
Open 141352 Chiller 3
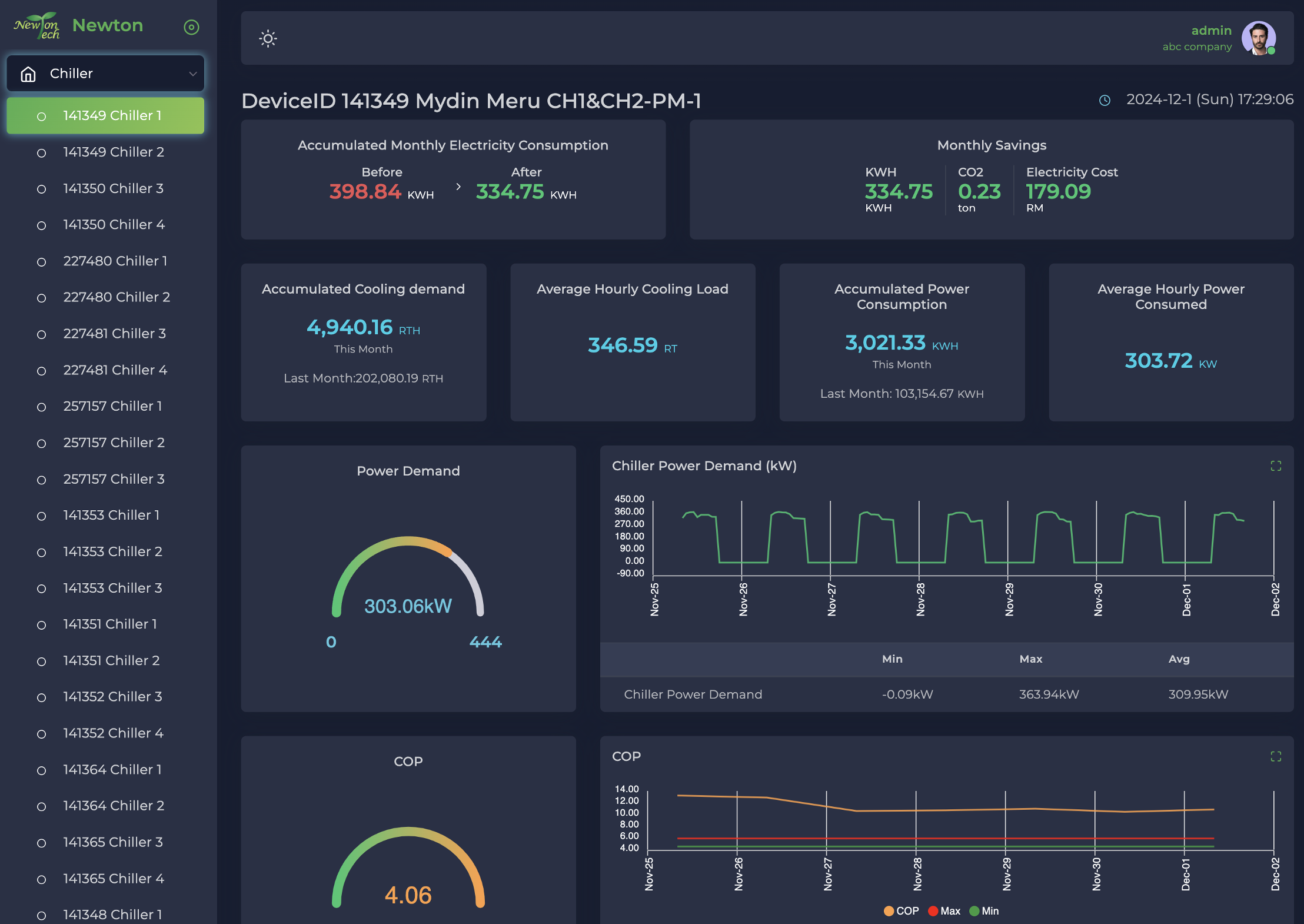pos(105,697)
